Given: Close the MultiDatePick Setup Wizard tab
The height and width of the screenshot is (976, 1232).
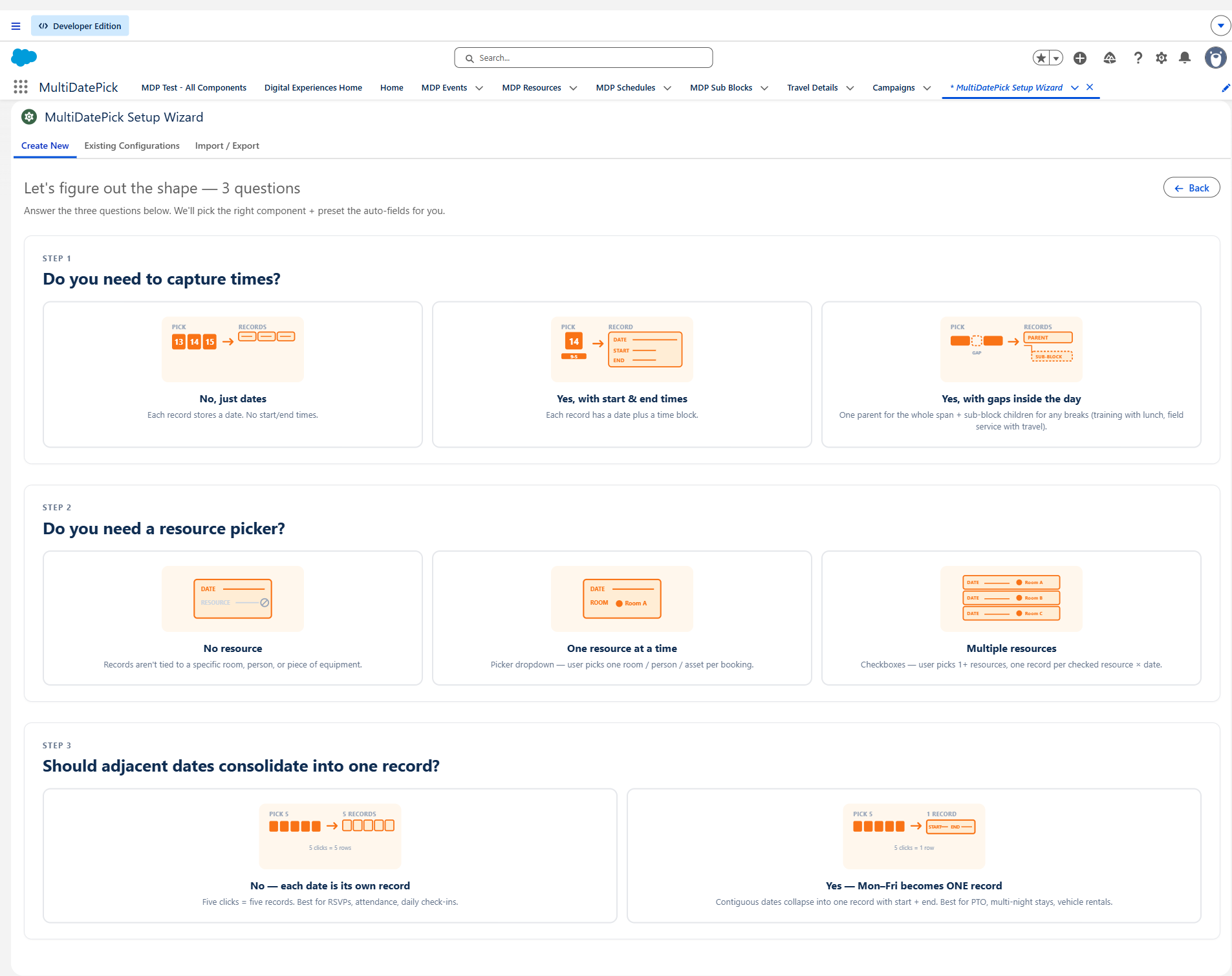Looking at the screenshot, I should click(x=1090, y=87).
